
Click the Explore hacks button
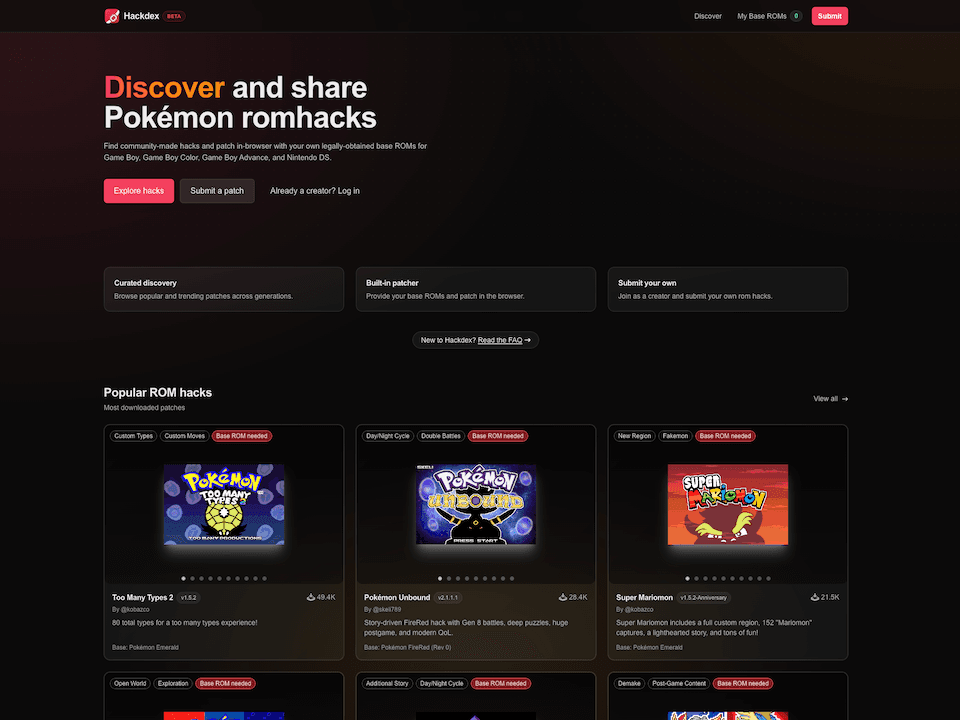tap(139, 191)
